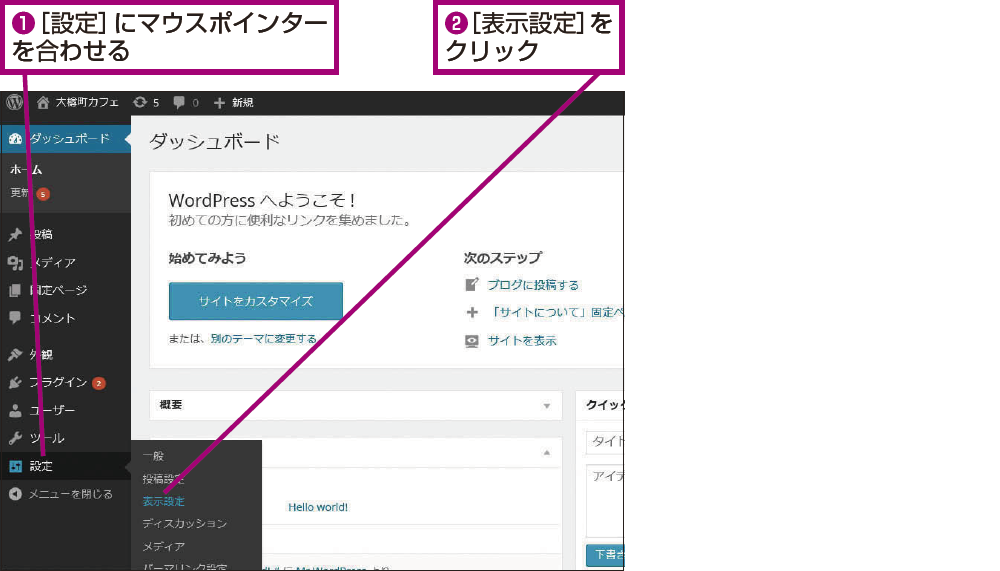Open the comments bubble icon in admin bar
The height and width of the screenshot is (571, 1000).
[x=179, y=102]
